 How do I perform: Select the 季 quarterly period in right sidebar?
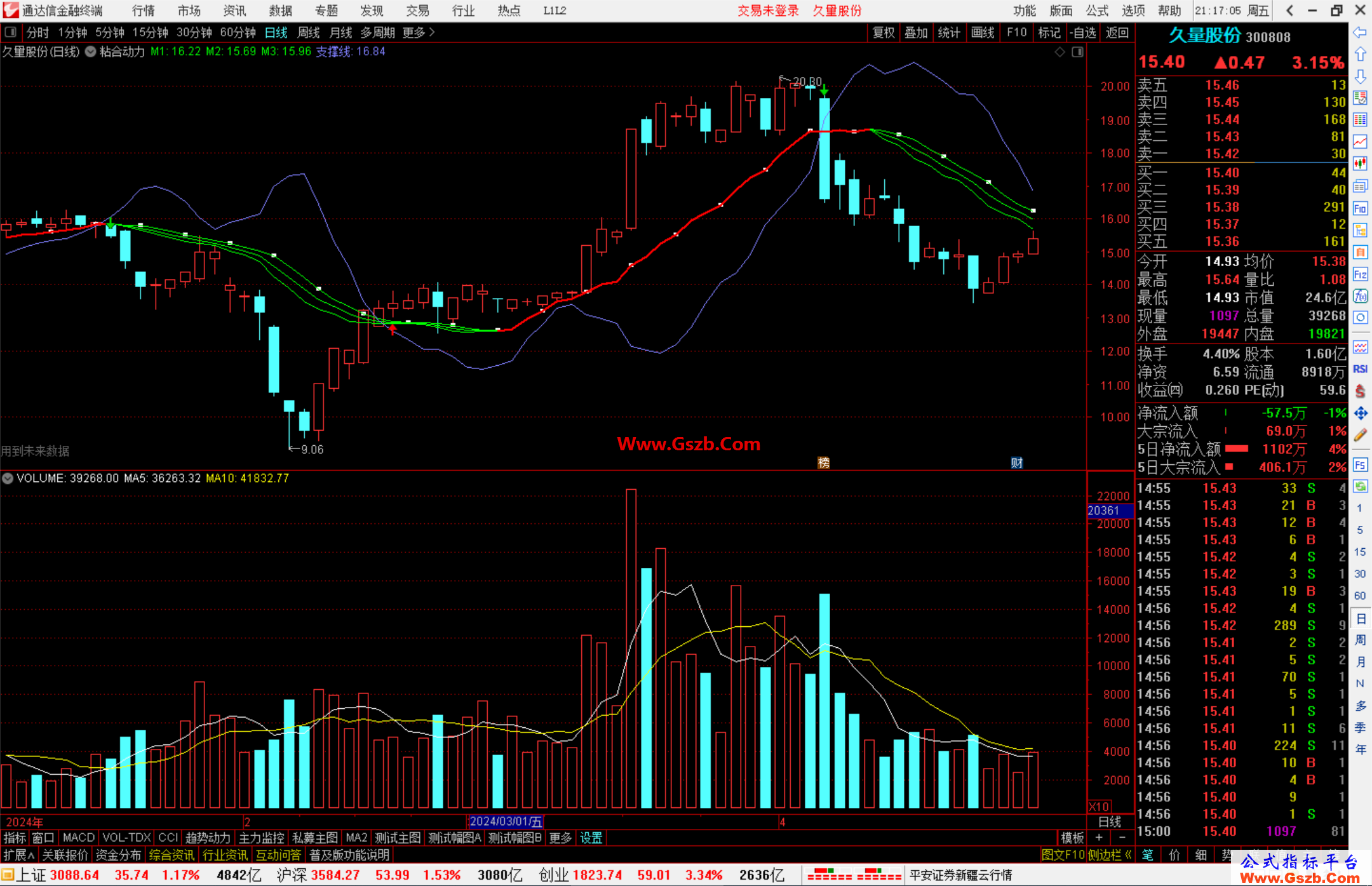pyautogui.click(x=1360, y=727)
